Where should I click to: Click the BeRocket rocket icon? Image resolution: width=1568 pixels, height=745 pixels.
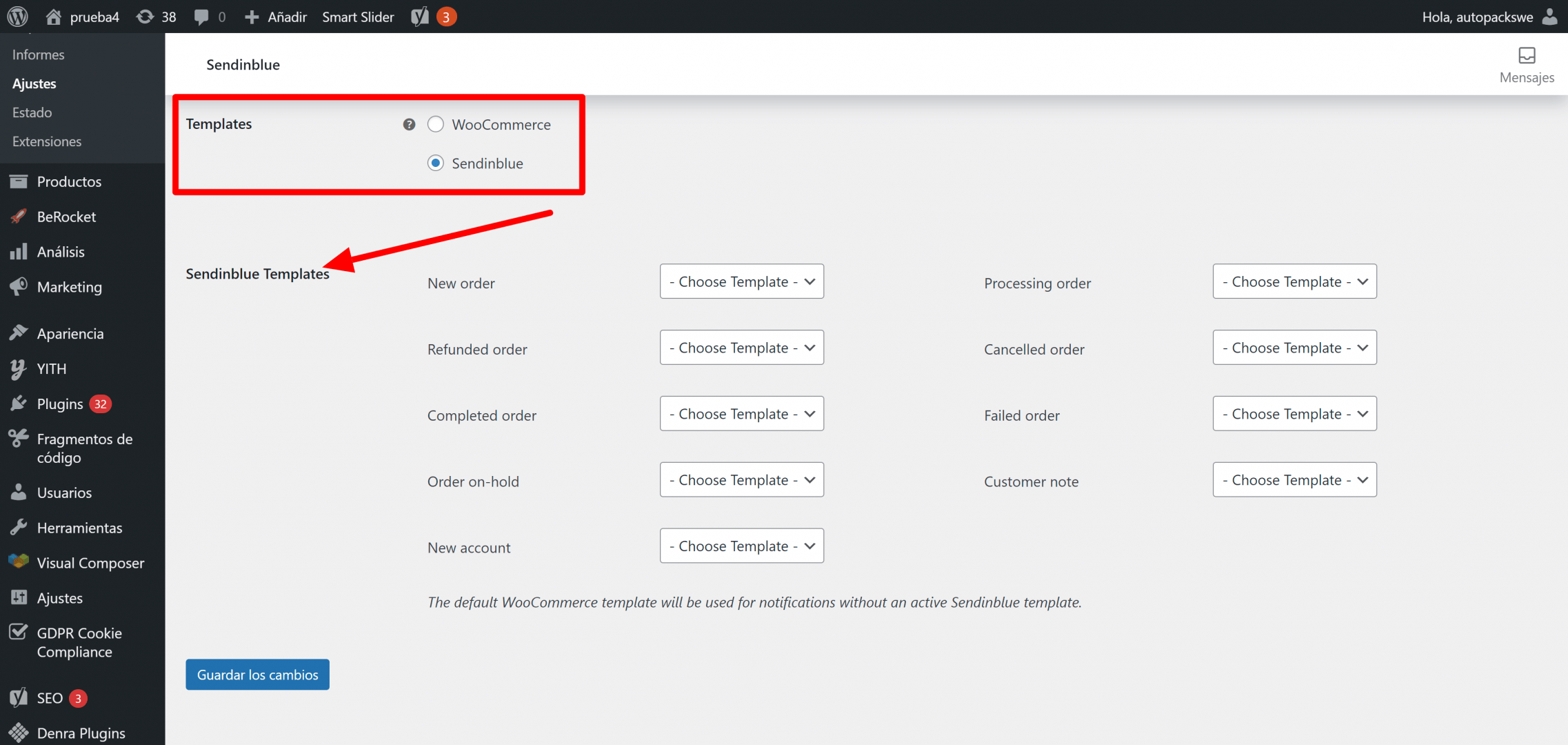(x=19, y=217)
